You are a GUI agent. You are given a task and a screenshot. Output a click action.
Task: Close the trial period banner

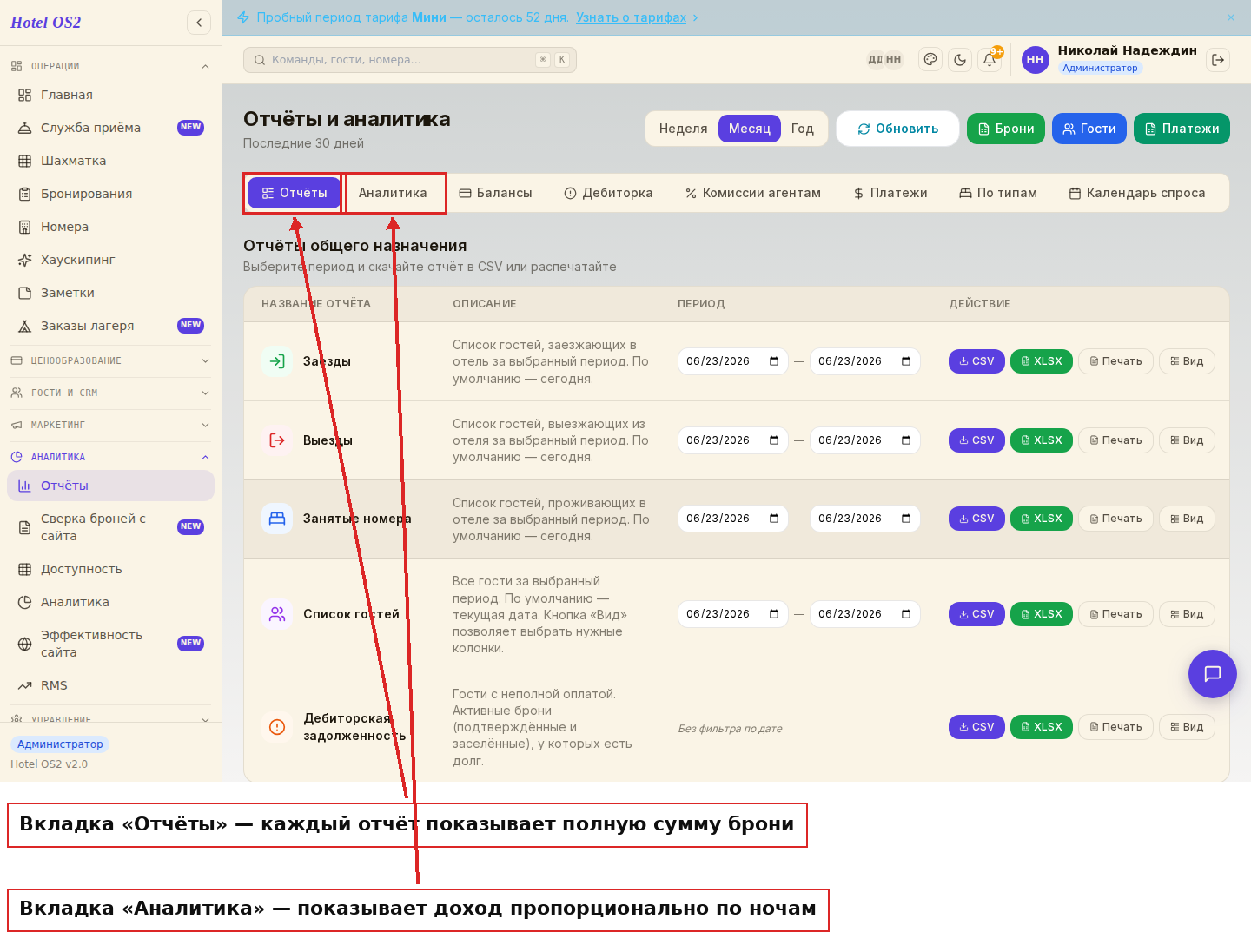pyautogui.click(x=1231, y=17)
